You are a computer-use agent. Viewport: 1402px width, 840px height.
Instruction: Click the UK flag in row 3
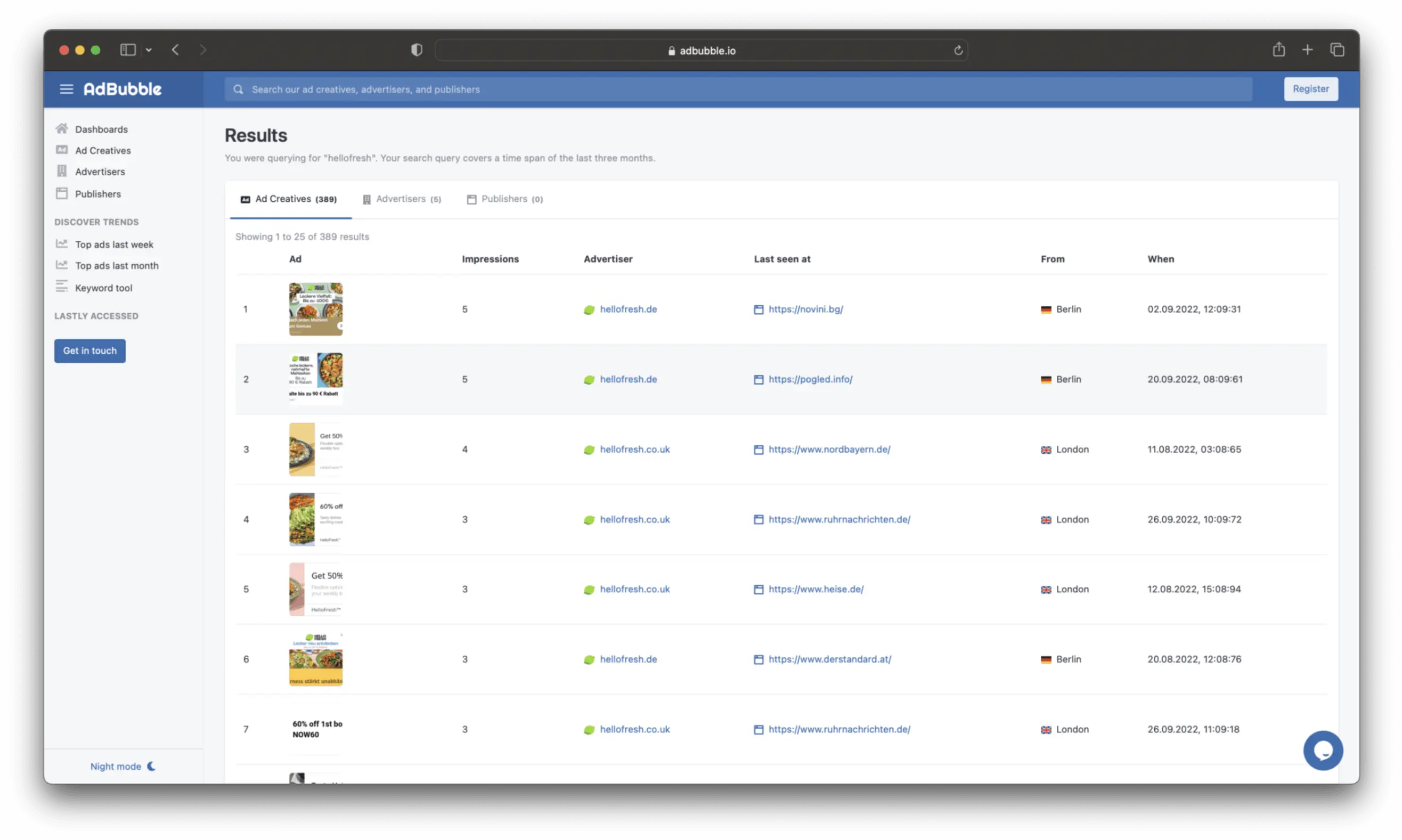(x=1046, y=450)
